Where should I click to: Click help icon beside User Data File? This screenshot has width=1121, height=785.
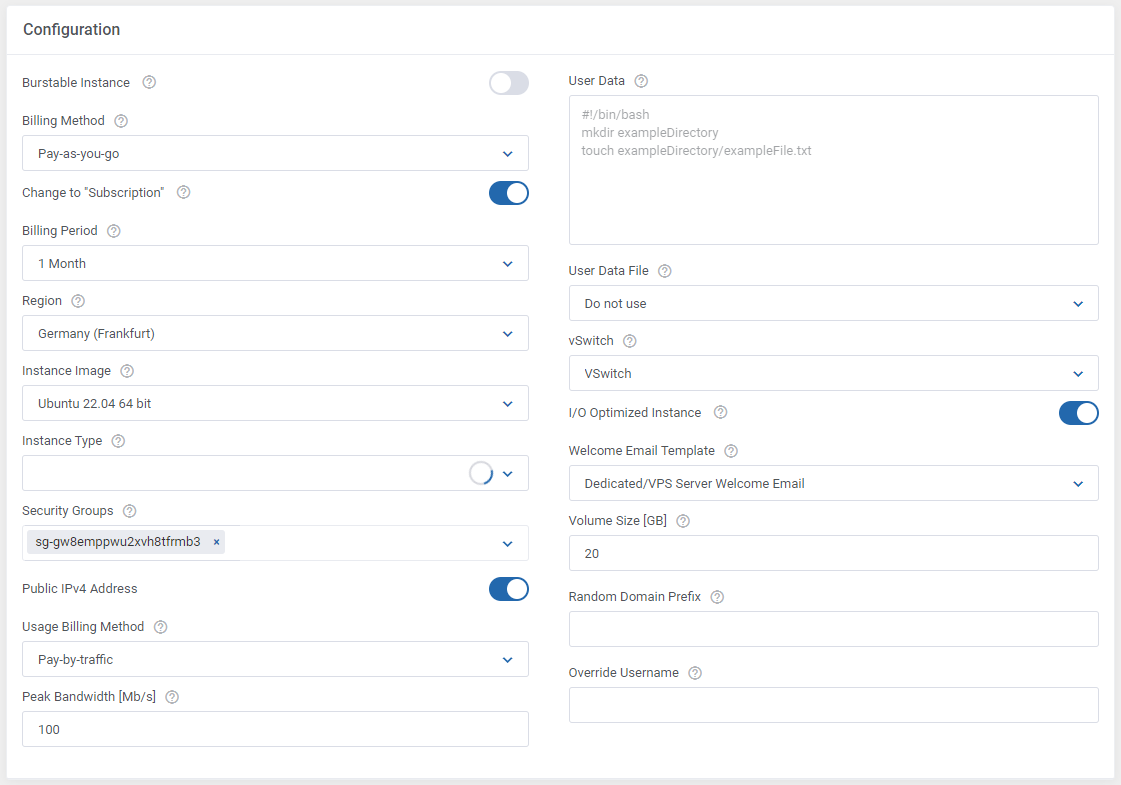tap(664, 271)
